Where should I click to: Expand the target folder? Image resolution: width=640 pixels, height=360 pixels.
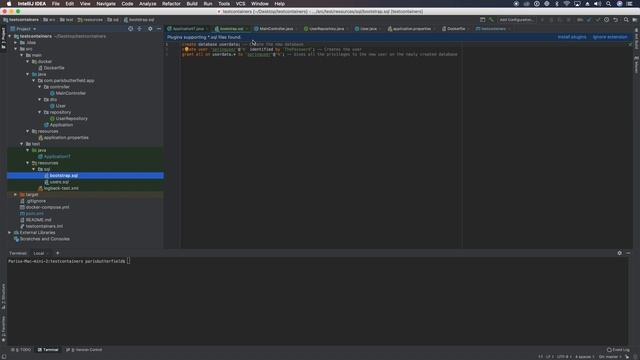[x=16, y=195]
